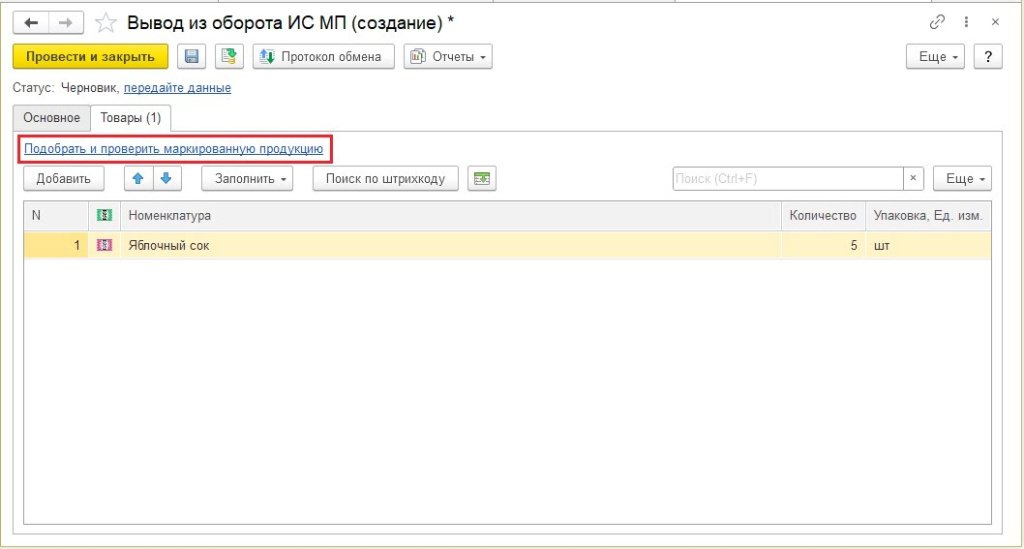Click into the Поиск search field
This screenshot has height=549, width=1024.
click(787, 179)
